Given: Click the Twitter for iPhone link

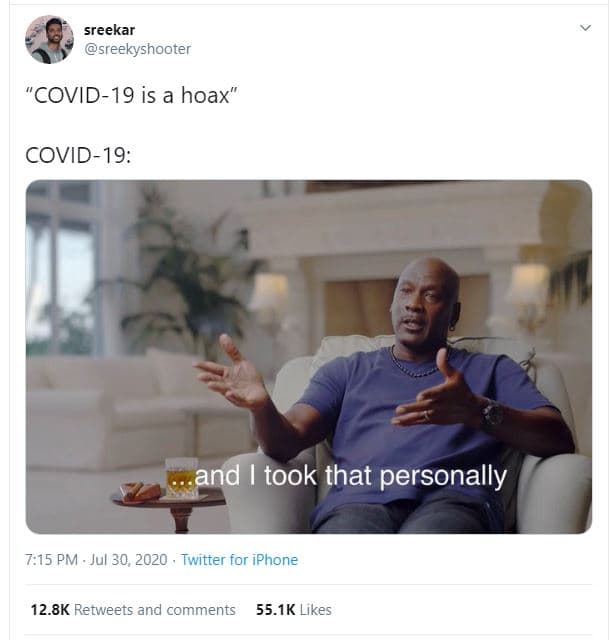Looking at the screenshot, I should coord(239,560).
